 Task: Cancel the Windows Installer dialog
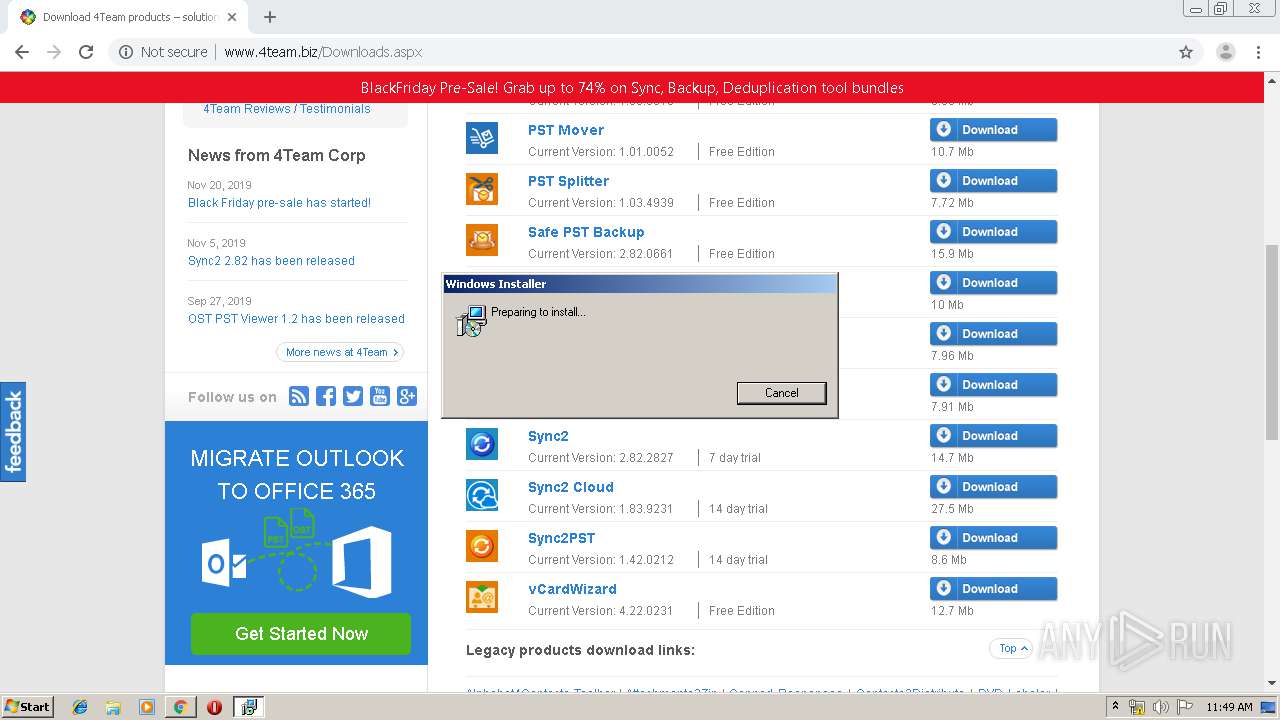(781, 393)
